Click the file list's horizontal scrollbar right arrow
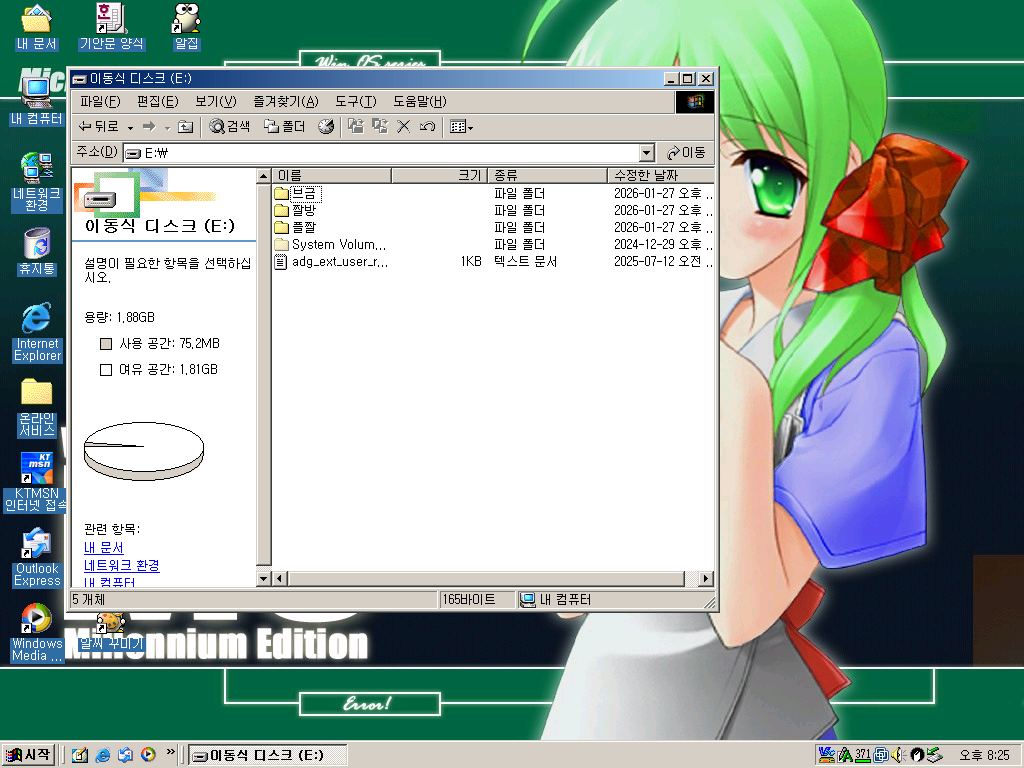The width and height of the screenshot is (1024, 768). [x=706, y=579]
